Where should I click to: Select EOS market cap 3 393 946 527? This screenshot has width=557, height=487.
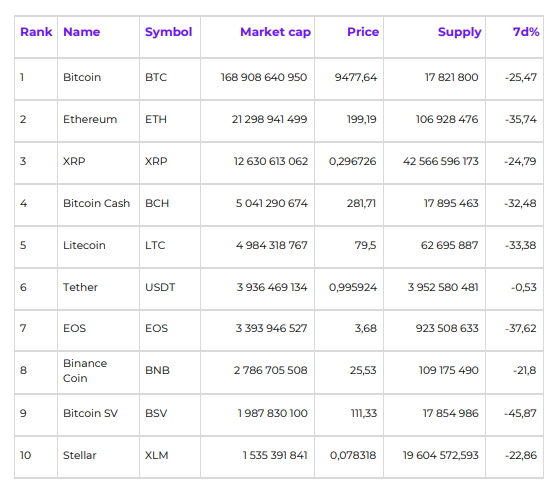pyautogui.click(x=271, y=328)
